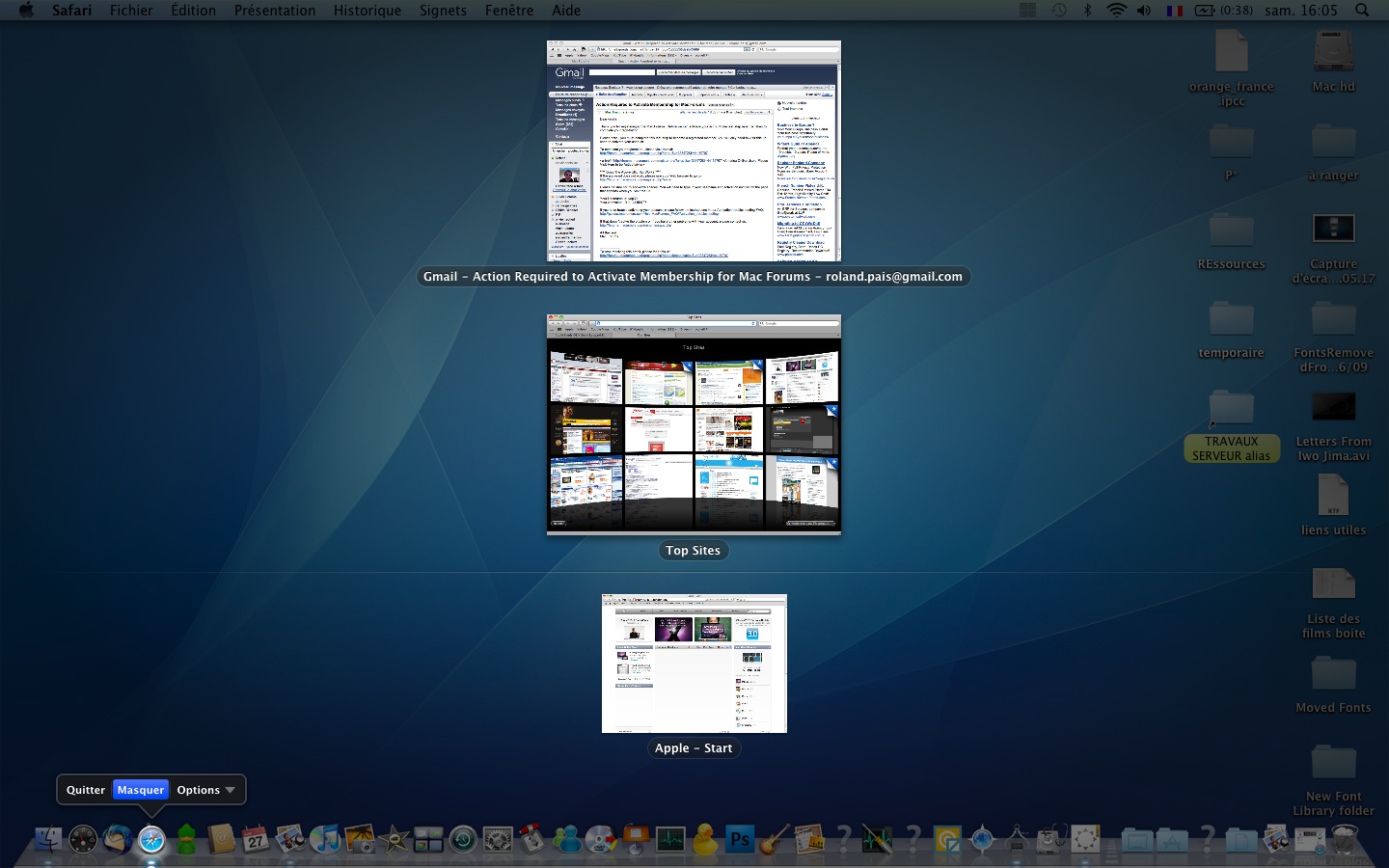Select the TRAVAUX SERVEUR alias folder
This screenshot has height=868, width=1389.
click(x=1232, y=424)
